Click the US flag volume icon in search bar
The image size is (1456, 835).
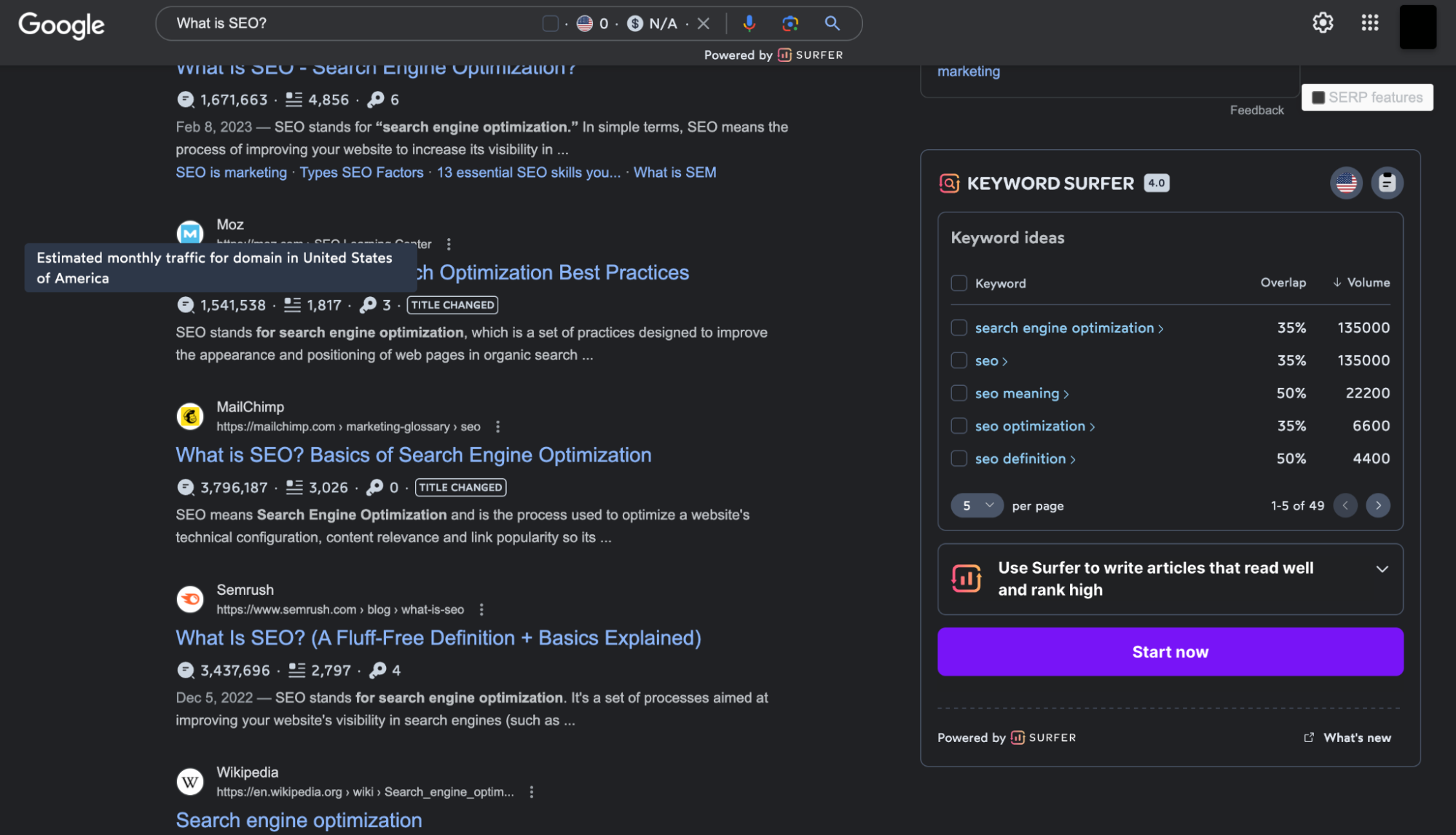(x=584, y=23)
